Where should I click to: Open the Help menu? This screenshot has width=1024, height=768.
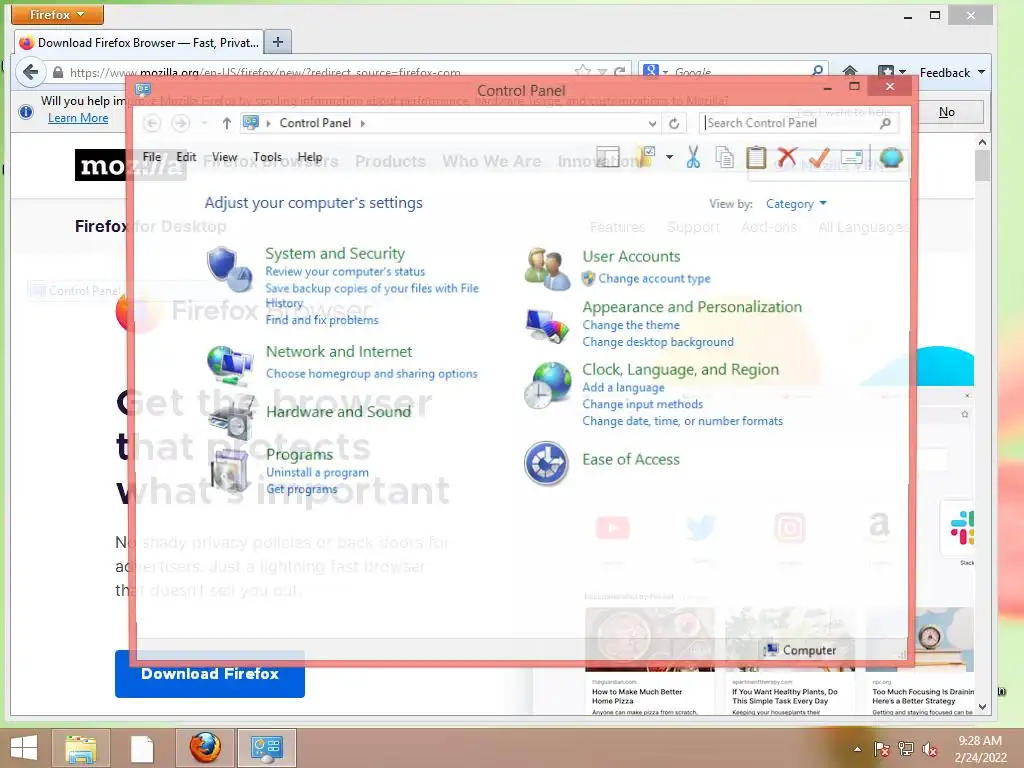click(x=310, y=157)
